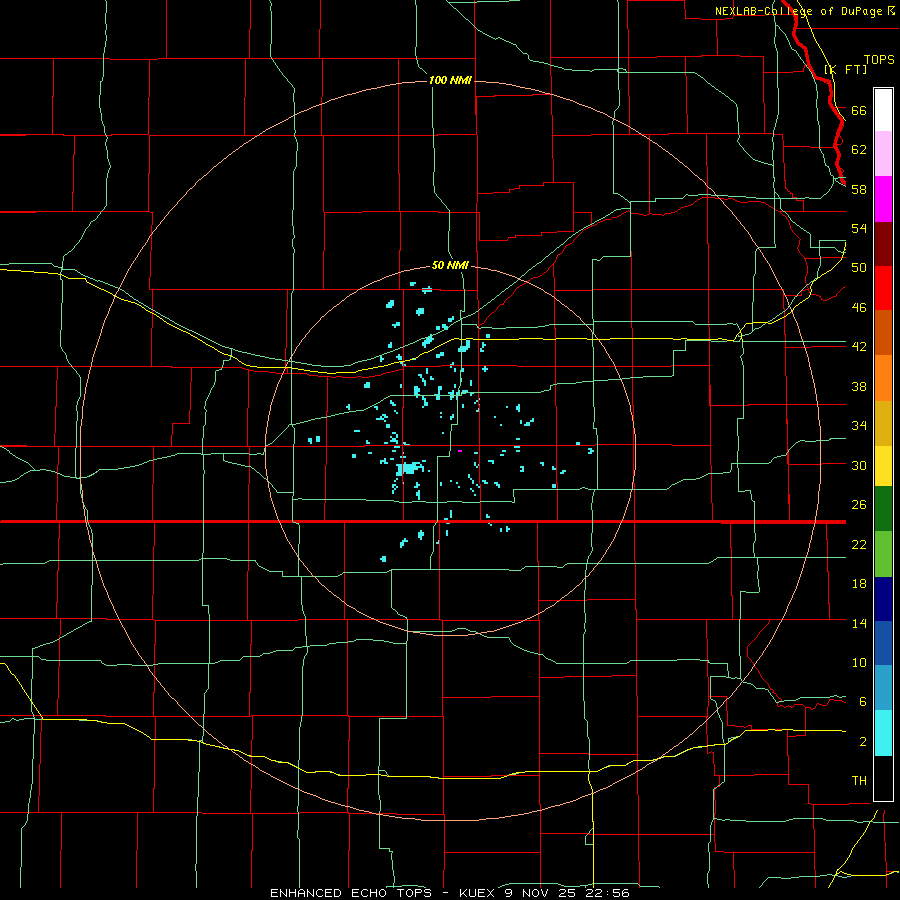Image resolution: width=900 pixels, height=900 pixels.
Task: Click the 'ENHANCED ECHO TOPS' caption text
Action: tap(351, 893)
